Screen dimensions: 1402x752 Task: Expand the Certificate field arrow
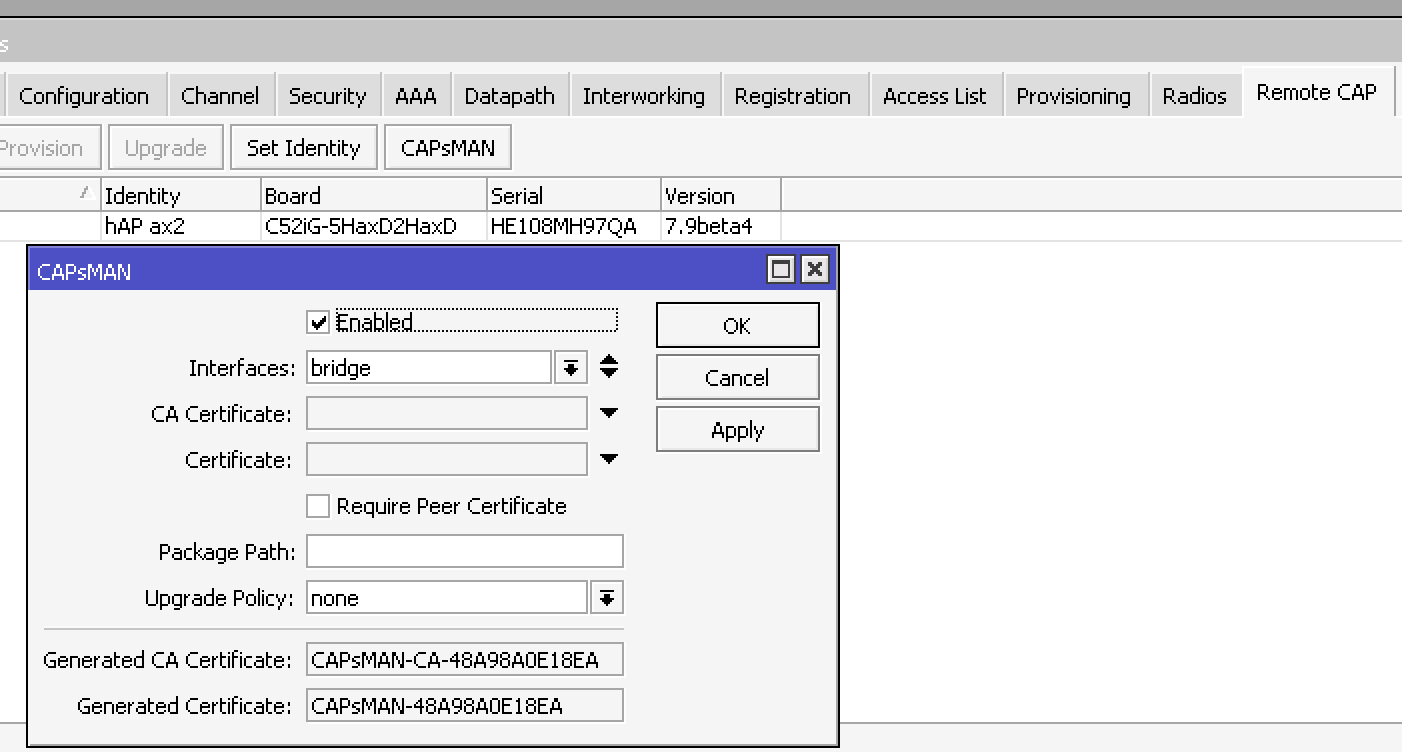click(x=609, y=460)
